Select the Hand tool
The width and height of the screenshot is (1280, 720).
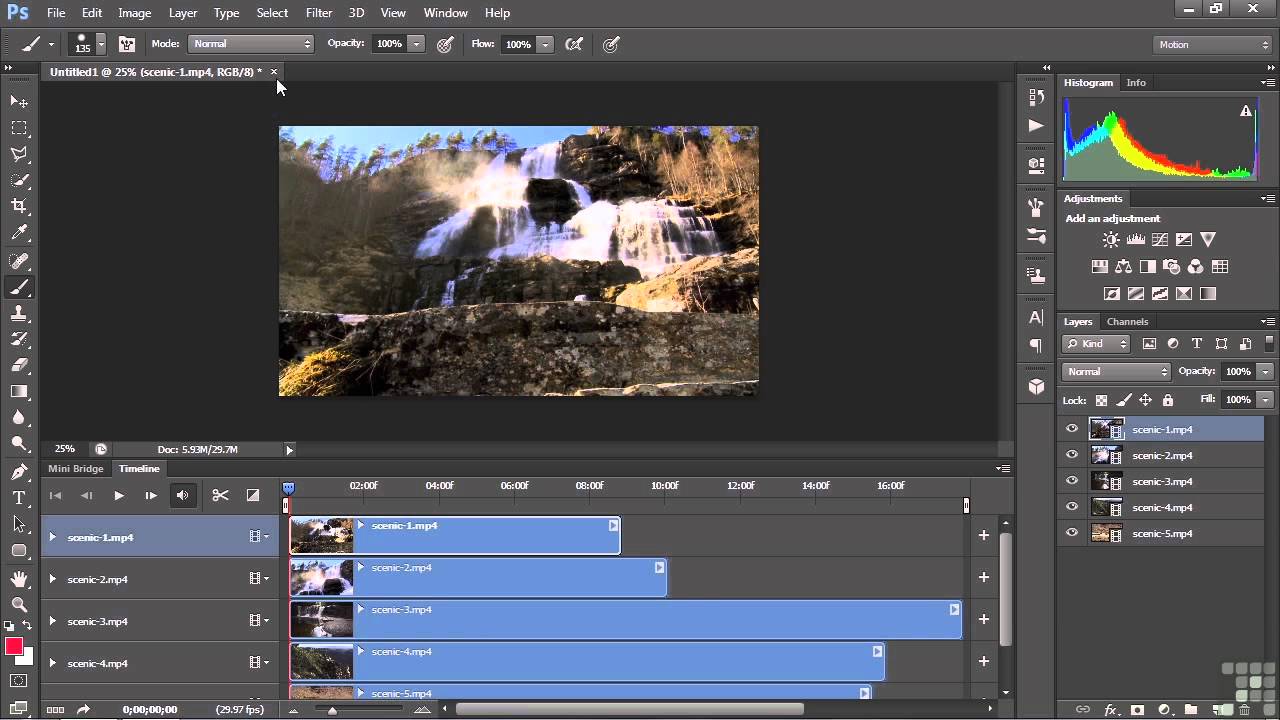(x=19, y=578)
